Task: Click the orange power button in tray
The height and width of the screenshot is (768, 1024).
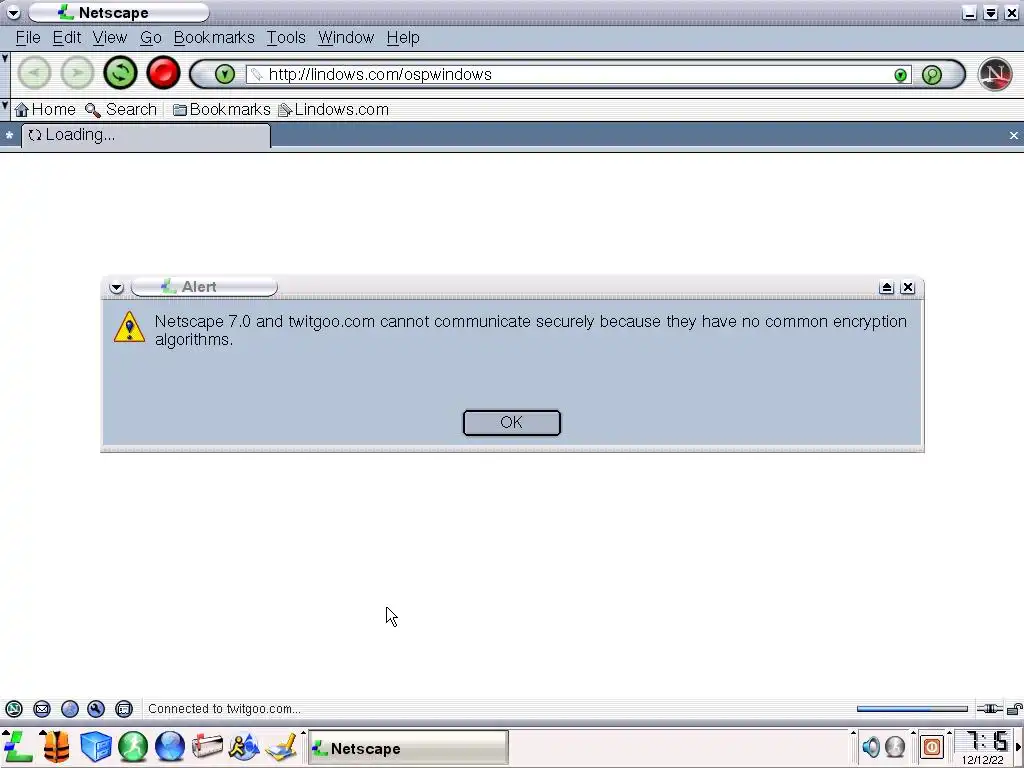Action: tap(932, 746)
